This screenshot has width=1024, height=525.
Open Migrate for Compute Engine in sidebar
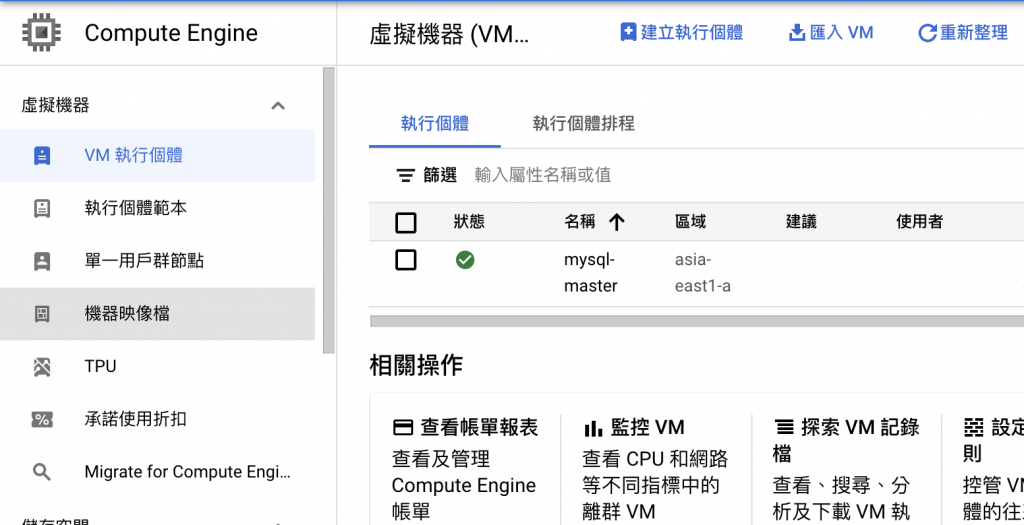pos(157,472)
